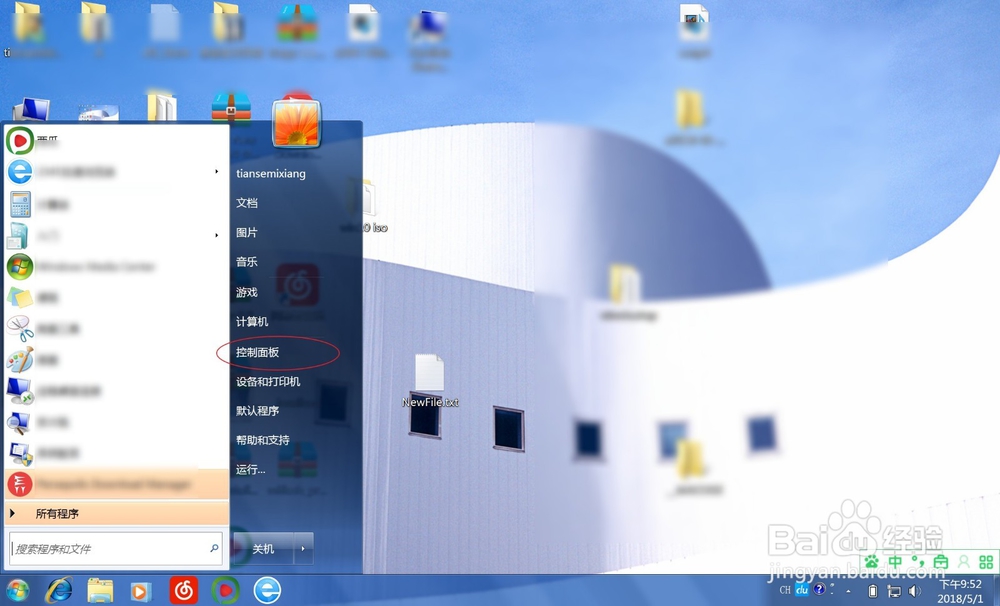Click the Windows Start orb
1000x606 pixels.
tap(17, 590)
